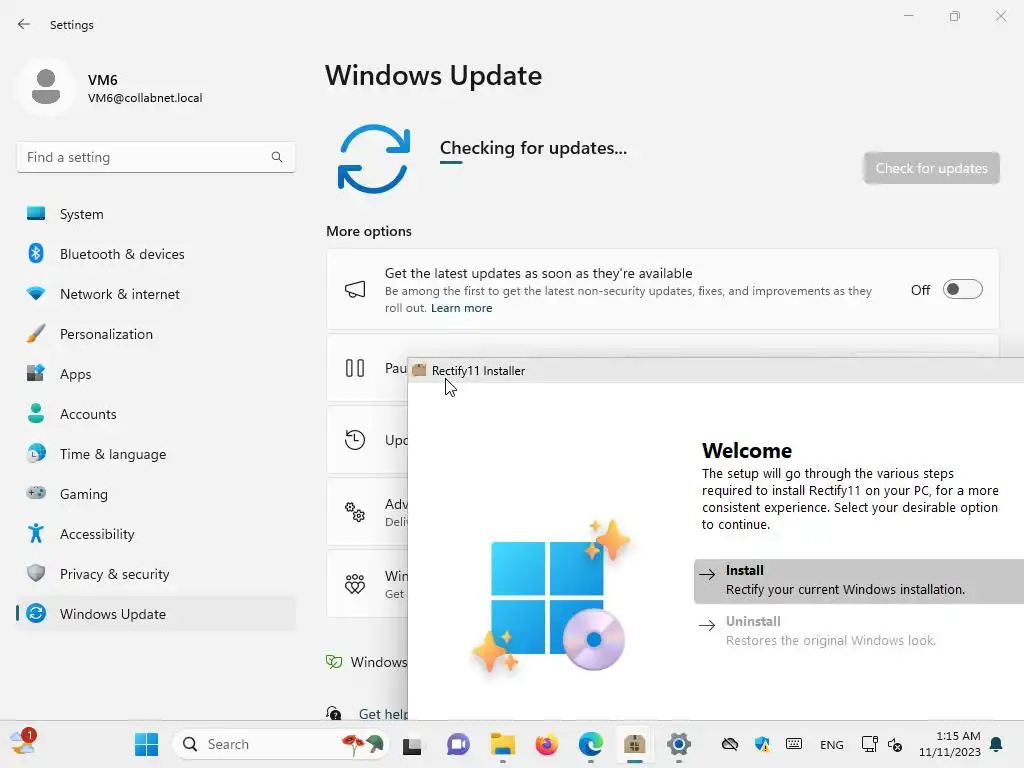Switch to Settings gear taskbar icon
Image resolution: width=1024 pixels, height=768 pixels.
click(679, 744)
